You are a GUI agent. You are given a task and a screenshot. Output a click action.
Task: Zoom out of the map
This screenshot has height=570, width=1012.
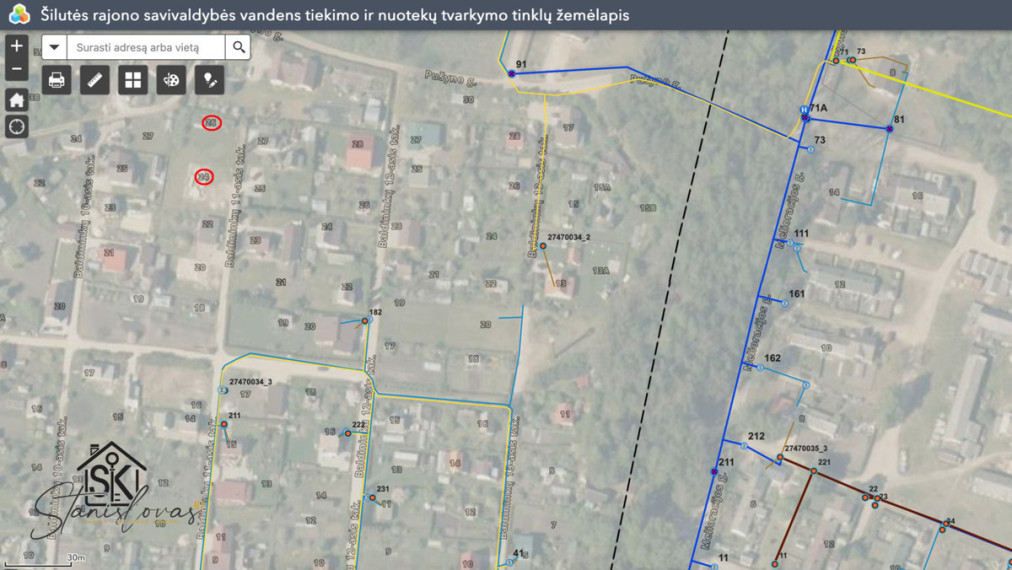[x=17, y=68]
